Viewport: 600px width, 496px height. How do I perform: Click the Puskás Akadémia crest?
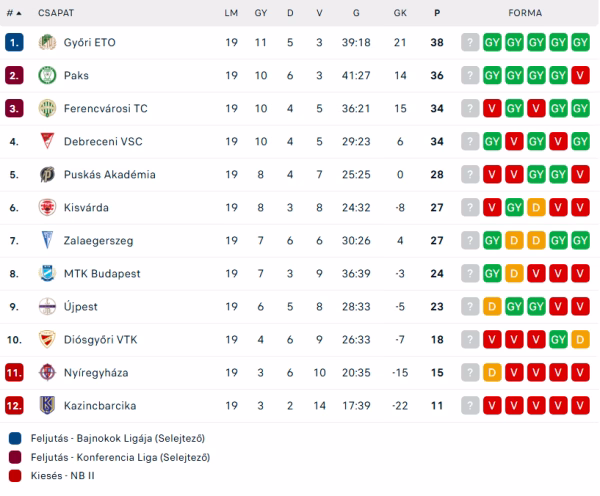[46, 174]
